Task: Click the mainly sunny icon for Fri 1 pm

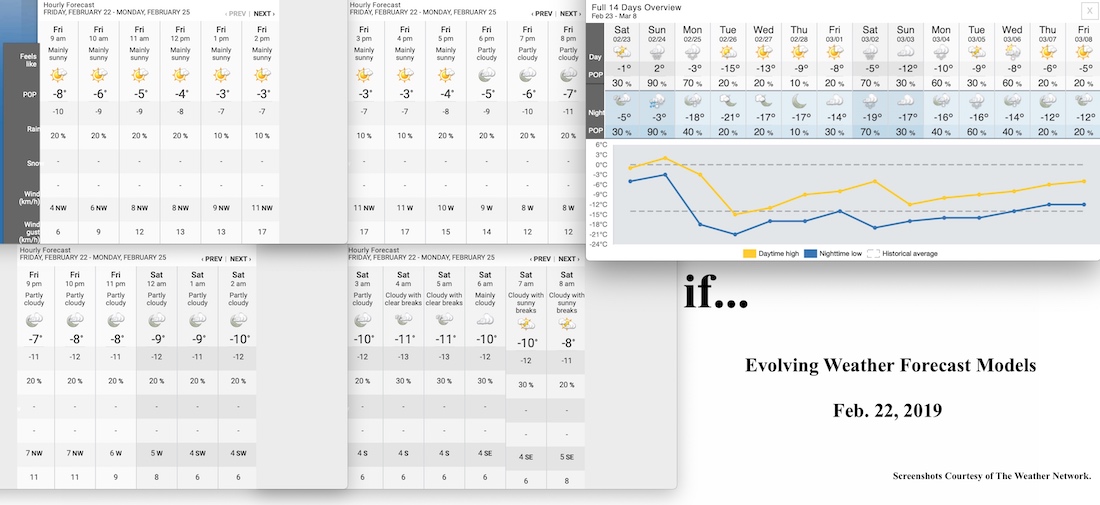Action: pos(222,74)
